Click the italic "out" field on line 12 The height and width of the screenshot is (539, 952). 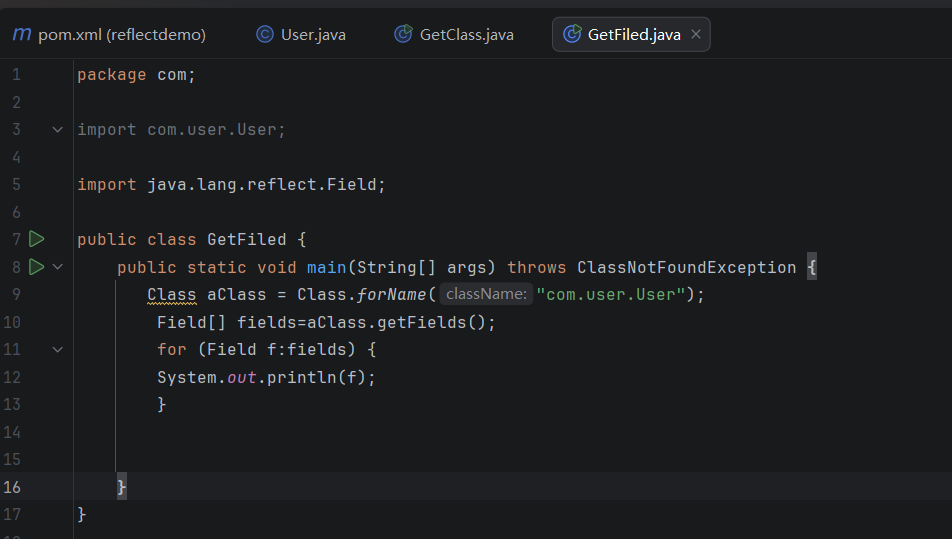coord(242,378)
